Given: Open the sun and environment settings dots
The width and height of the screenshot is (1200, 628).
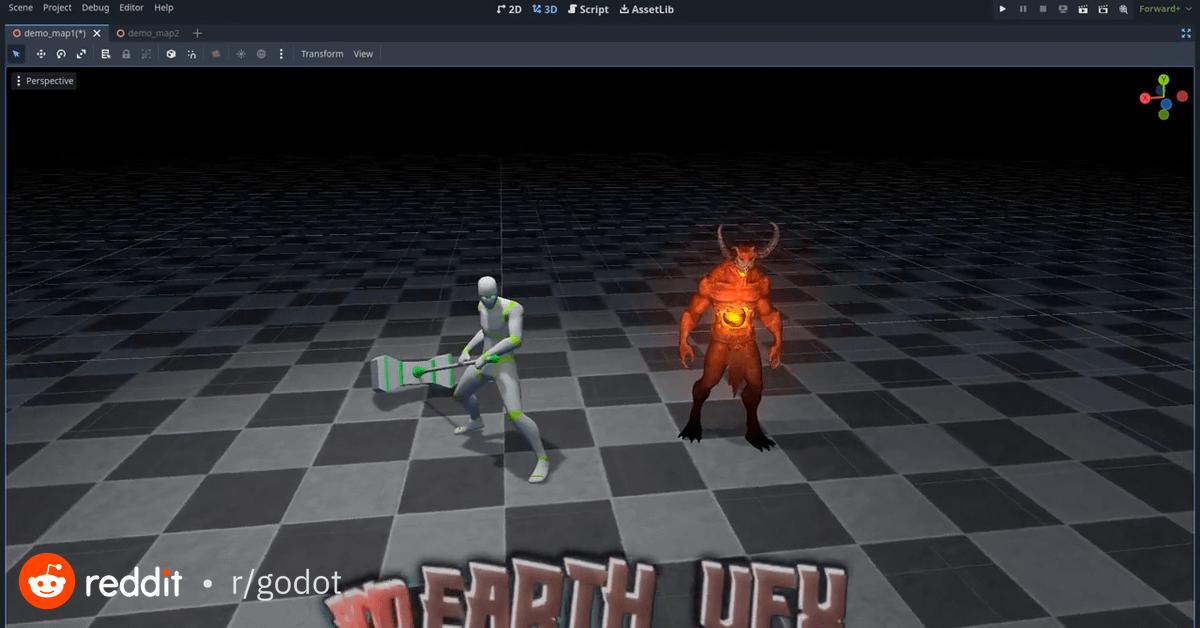Looking at the screenshot, I should (281, 54).
